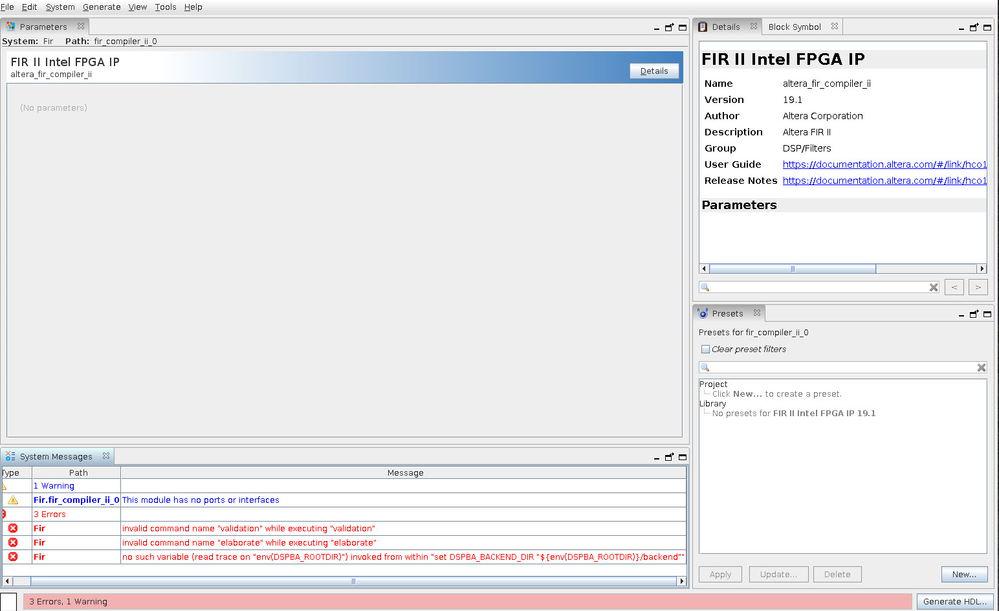Click the Details button in FIR II header
This screenshot has height=611, width=999.
[654, 71]
